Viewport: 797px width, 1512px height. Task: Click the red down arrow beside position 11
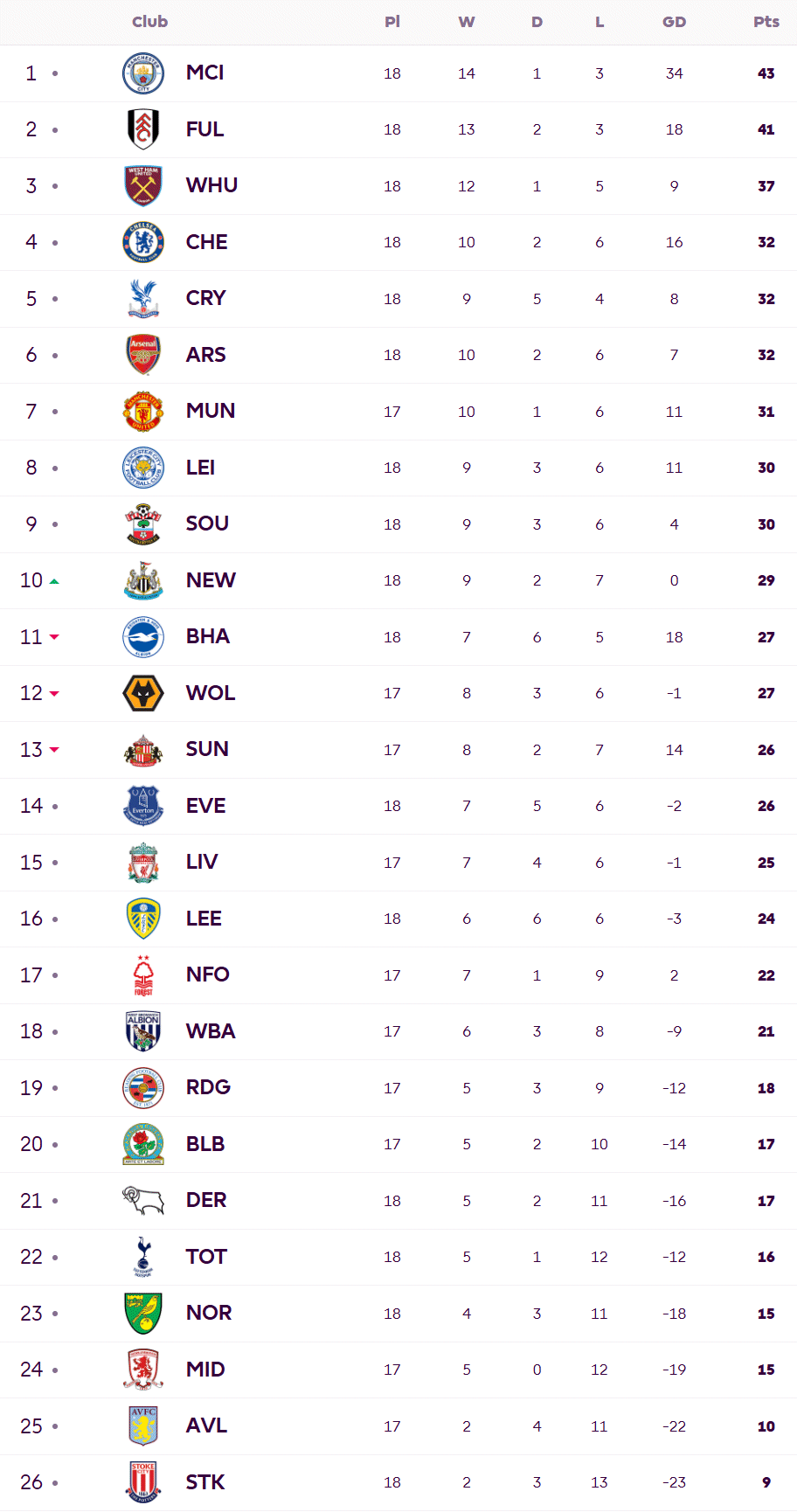click(54, 637)
